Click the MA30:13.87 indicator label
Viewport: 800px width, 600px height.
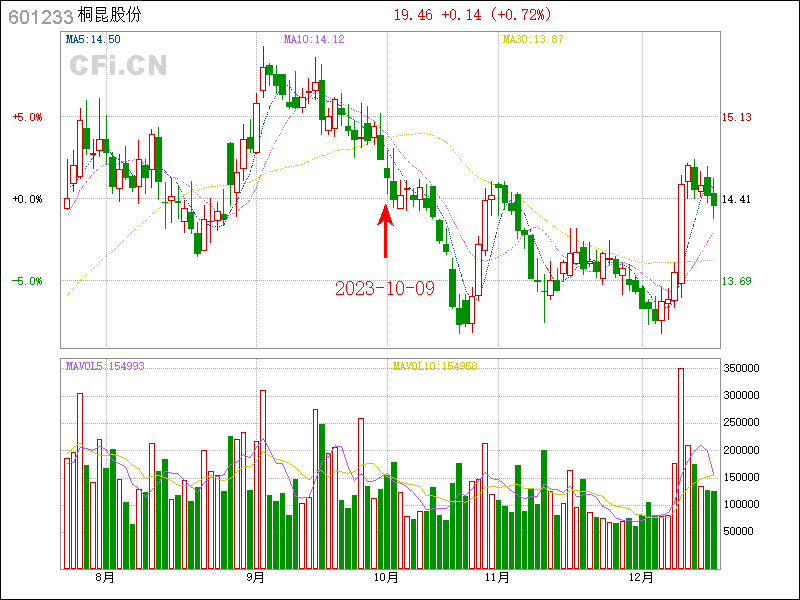click(533, 39)
